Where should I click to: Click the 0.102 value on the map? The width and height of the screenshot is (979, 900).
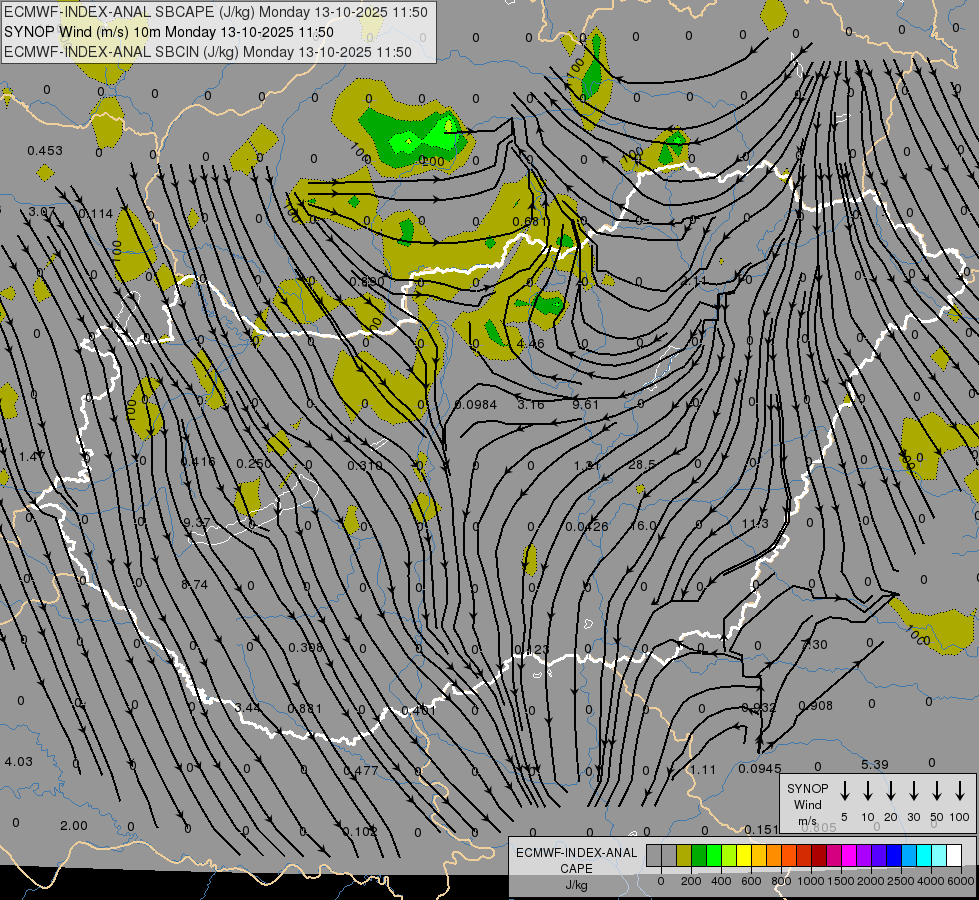[360, 831]
